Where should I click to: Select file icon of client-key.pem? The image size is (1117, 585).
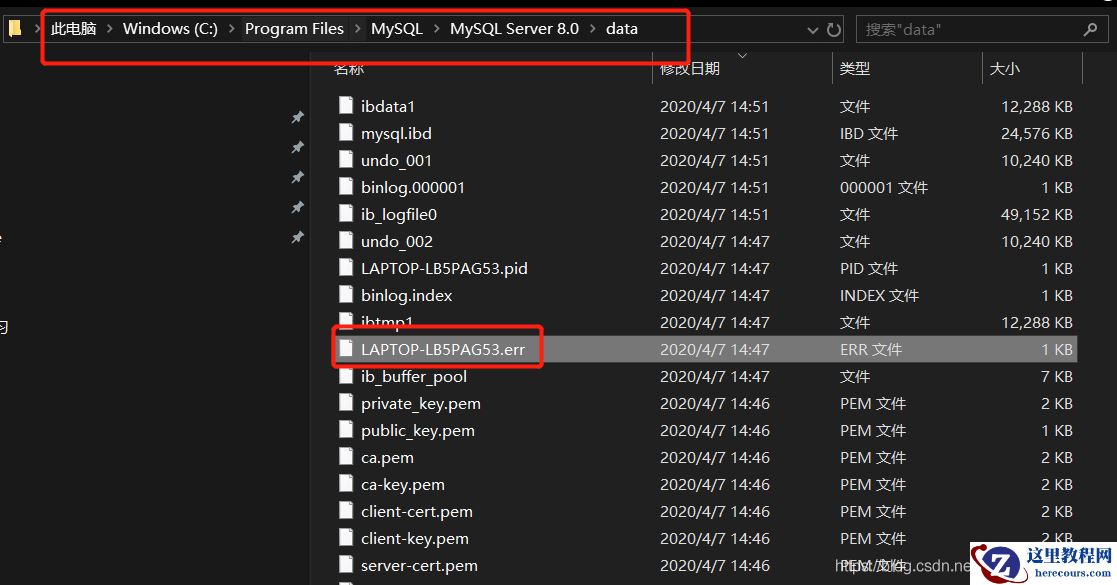pos(346,539)
